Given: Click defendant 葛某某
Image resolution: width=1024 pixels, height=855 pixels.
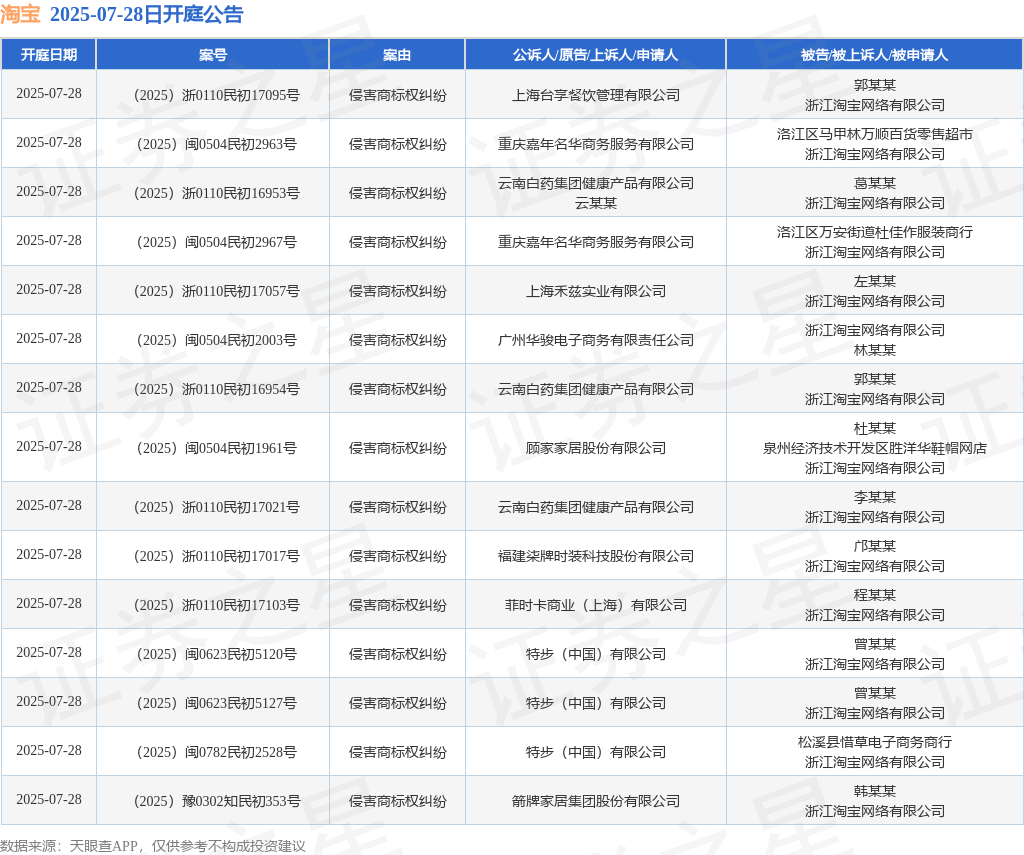Looking at the screenshot, I should (x=874, y=183).
